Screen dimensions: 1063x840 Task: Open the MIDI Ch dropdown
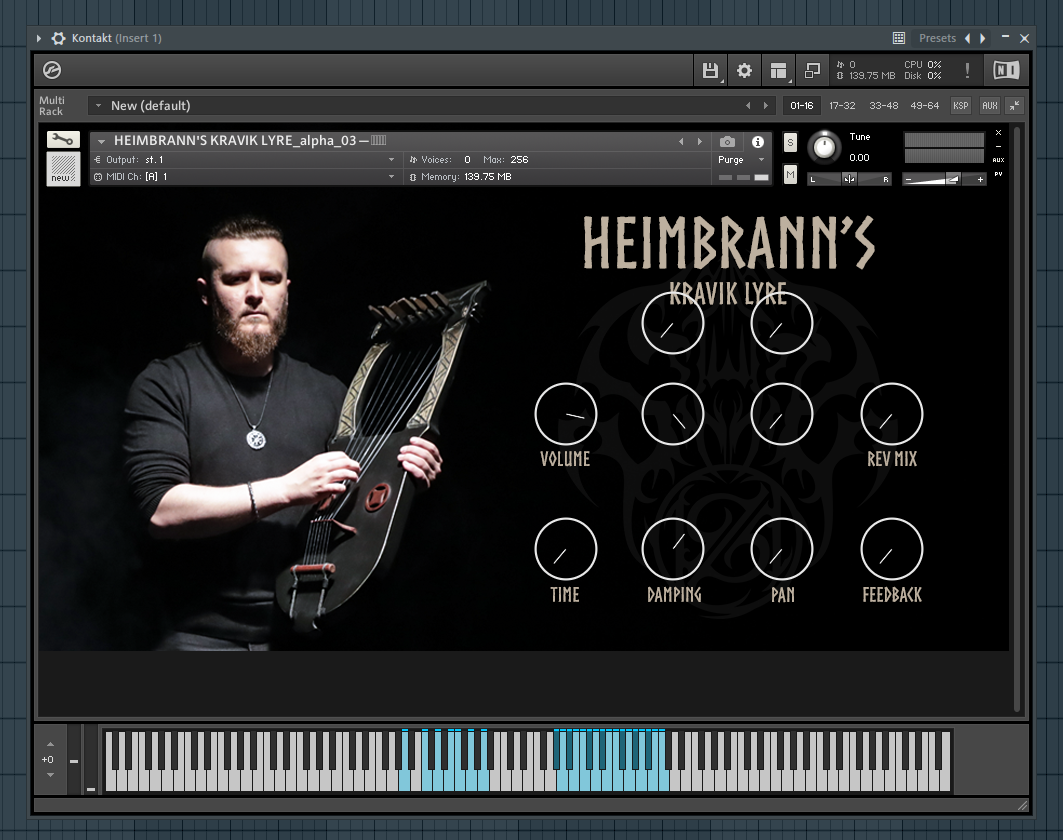pyautogui.click(x=390, y=177)
